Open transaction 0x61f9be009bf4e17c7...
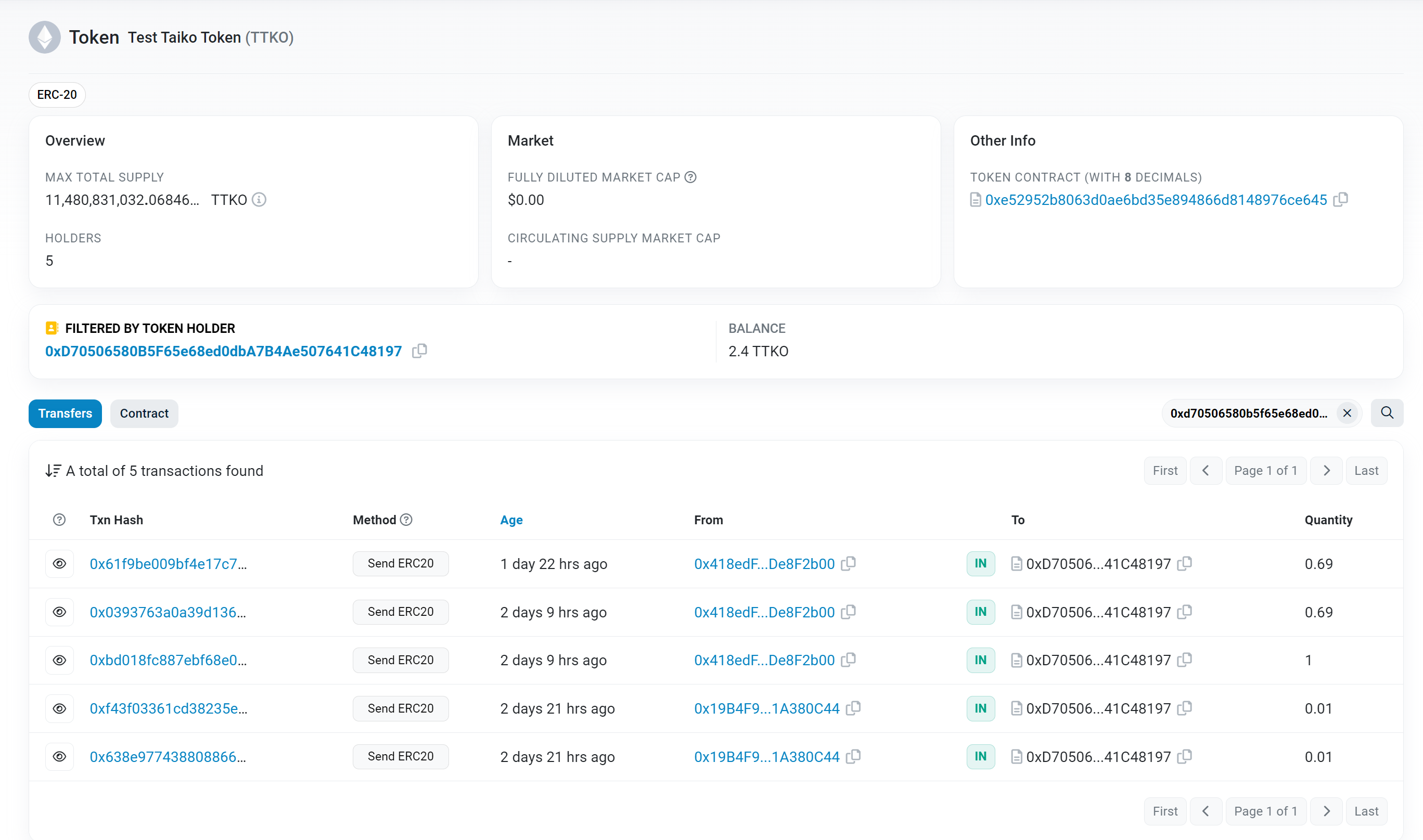1423x840 pixels. [x=168, y=564]
